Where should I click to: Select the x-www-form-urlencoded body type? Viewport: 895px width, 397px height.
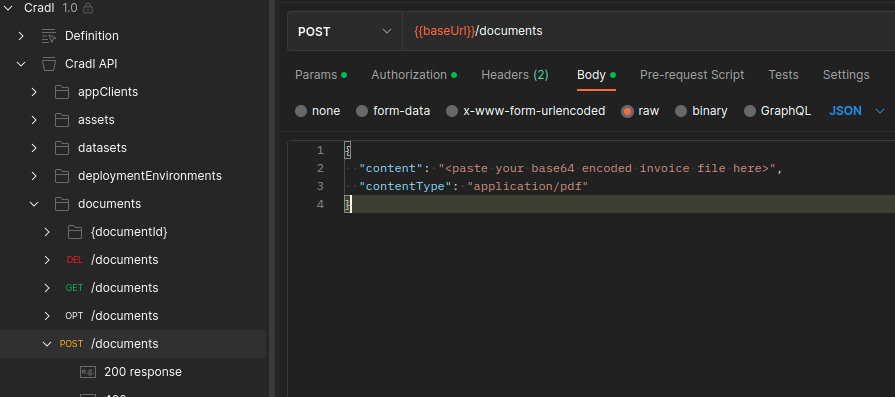coord(452,111)
